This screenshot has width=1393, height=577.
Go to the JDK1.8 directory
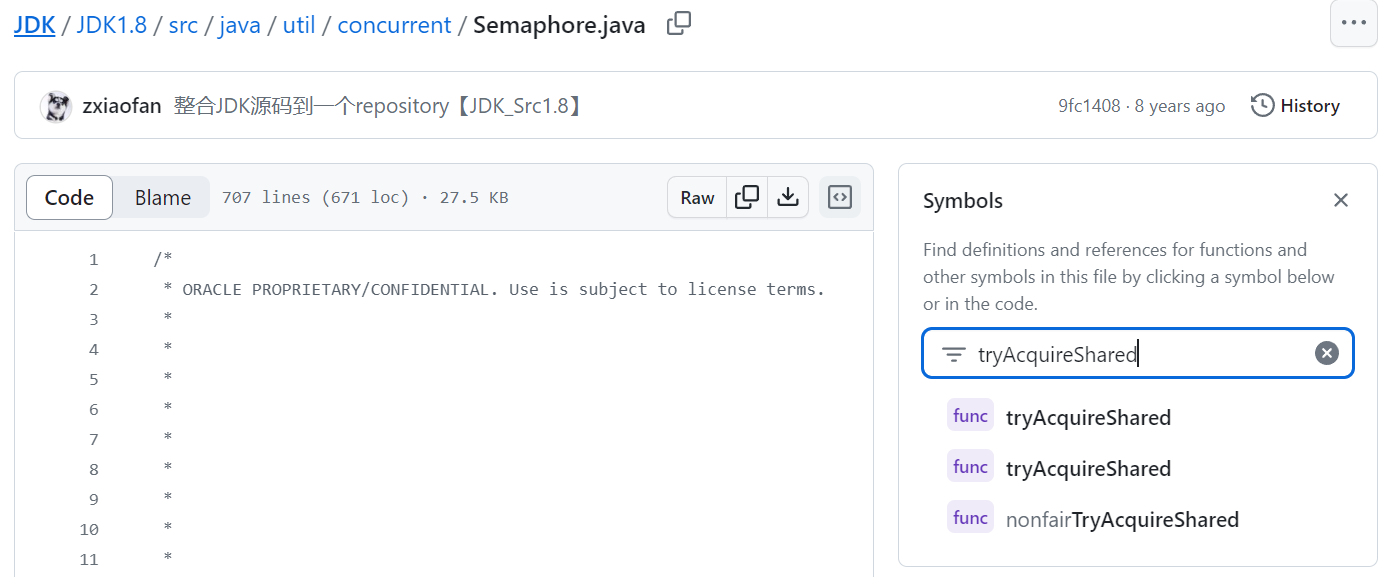click(111, 25)
